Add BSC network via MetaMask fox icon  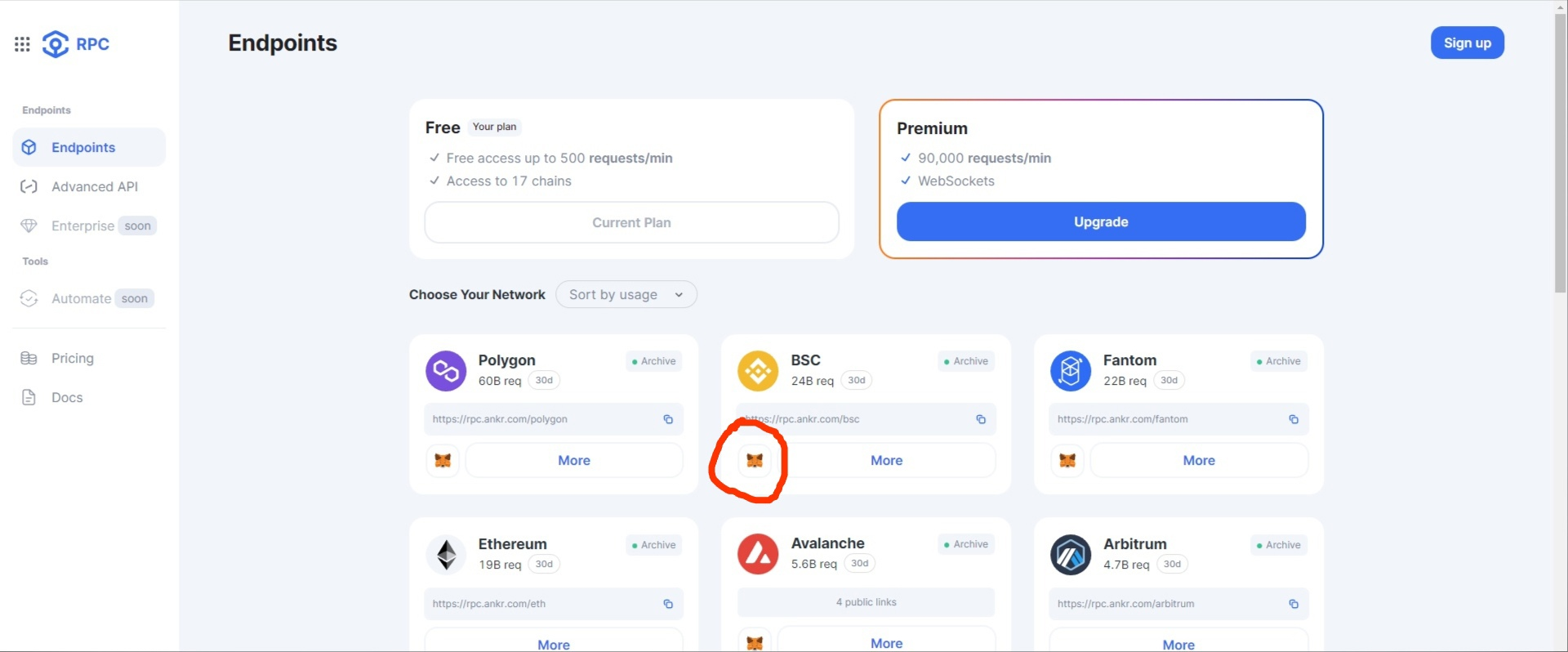pos(755,461)
